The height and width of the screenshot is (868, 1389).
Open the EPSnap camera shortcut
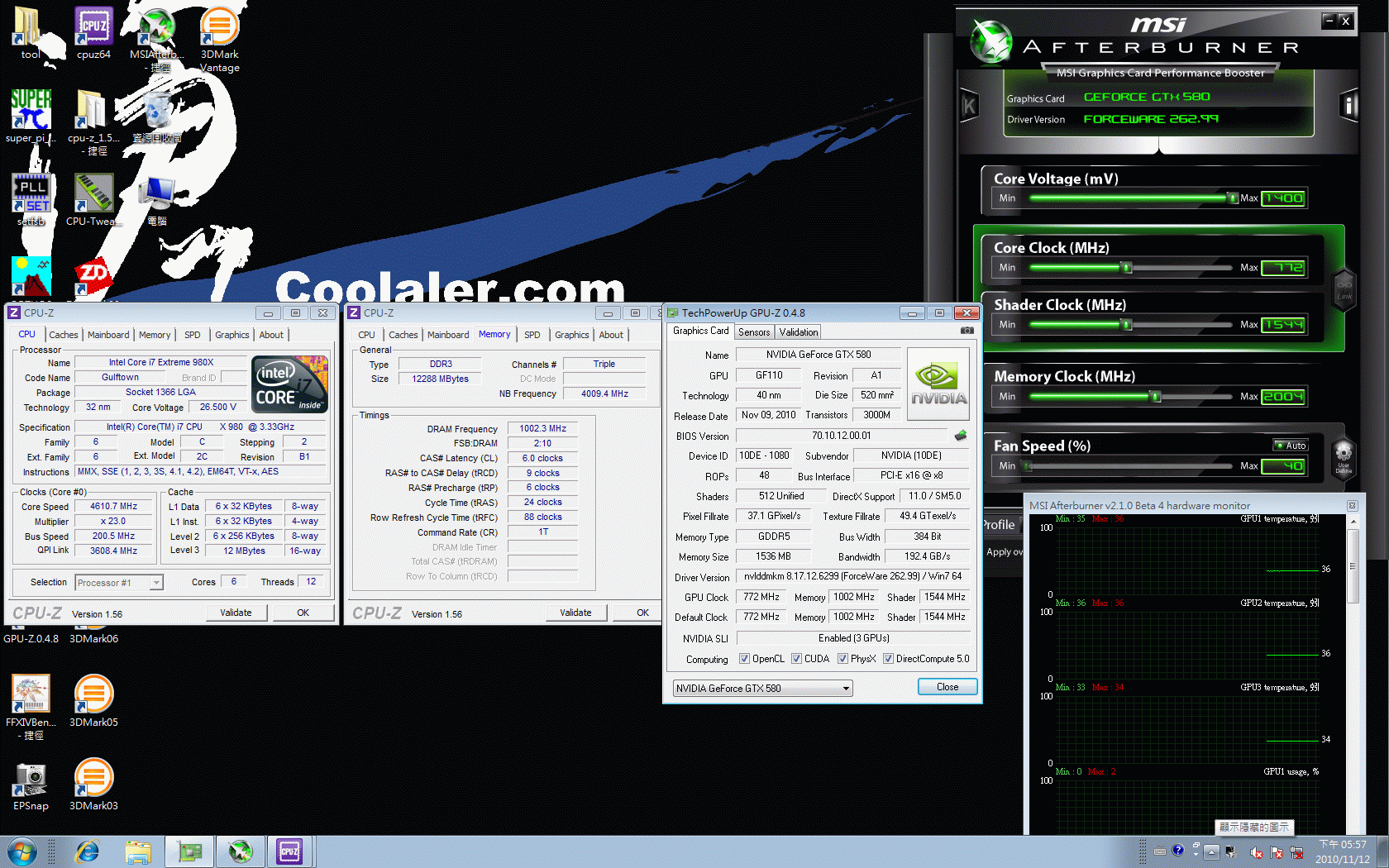31,785
